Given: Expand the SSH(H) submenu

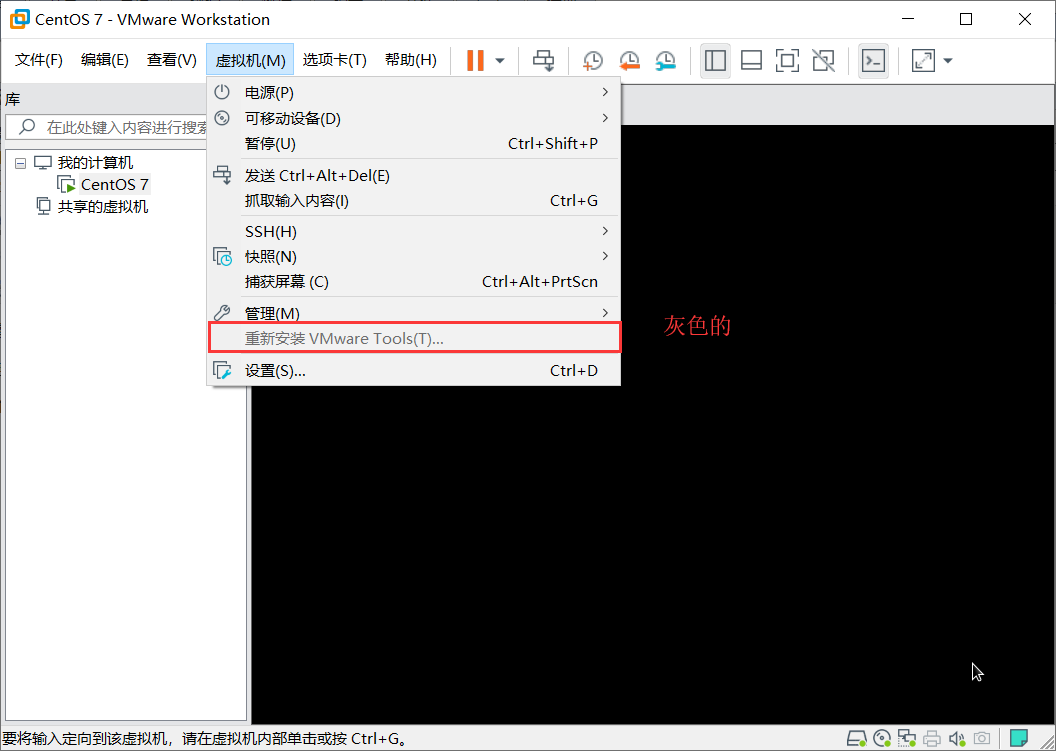Looking at the screenshot, I should pyautogui.click(x=414, y=232).
